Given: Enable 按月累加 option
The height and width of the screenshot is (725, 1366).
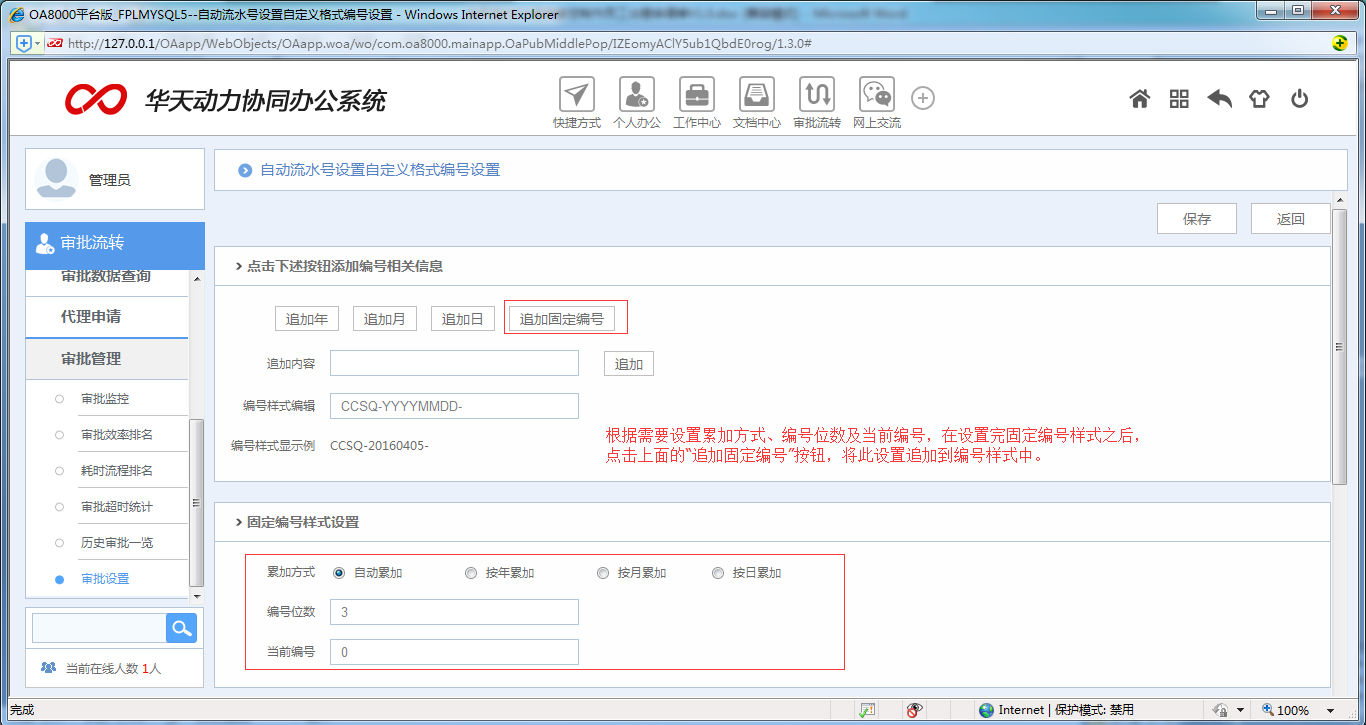Looking at the screenshot, I should pos(603,572).
